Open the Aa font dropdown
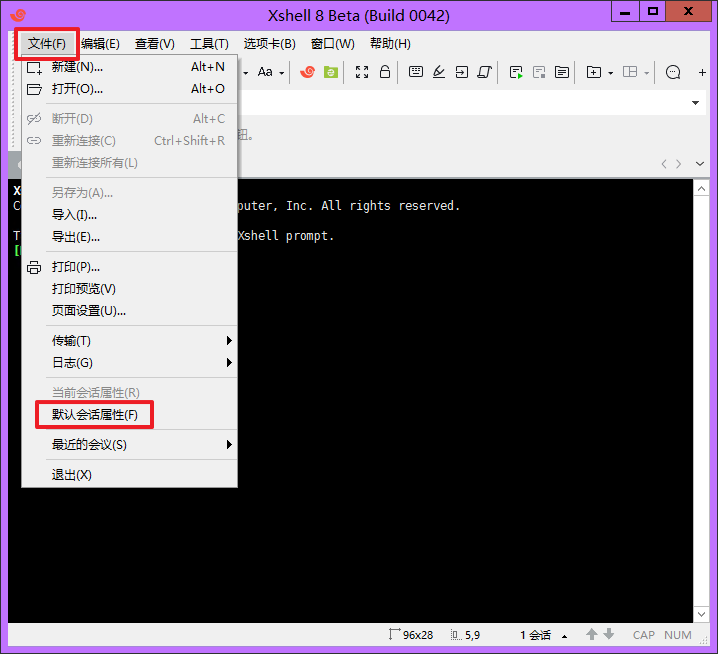The image size is (718, 654). (271, 72)
